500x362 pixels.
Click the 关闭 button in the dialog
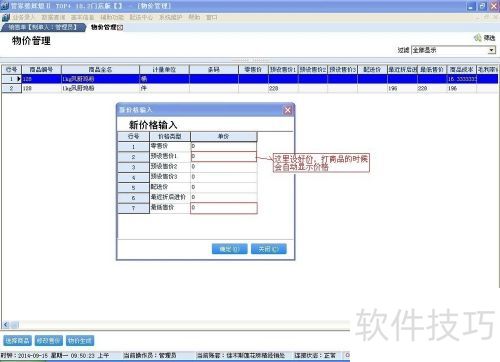(x=269, y=249)
